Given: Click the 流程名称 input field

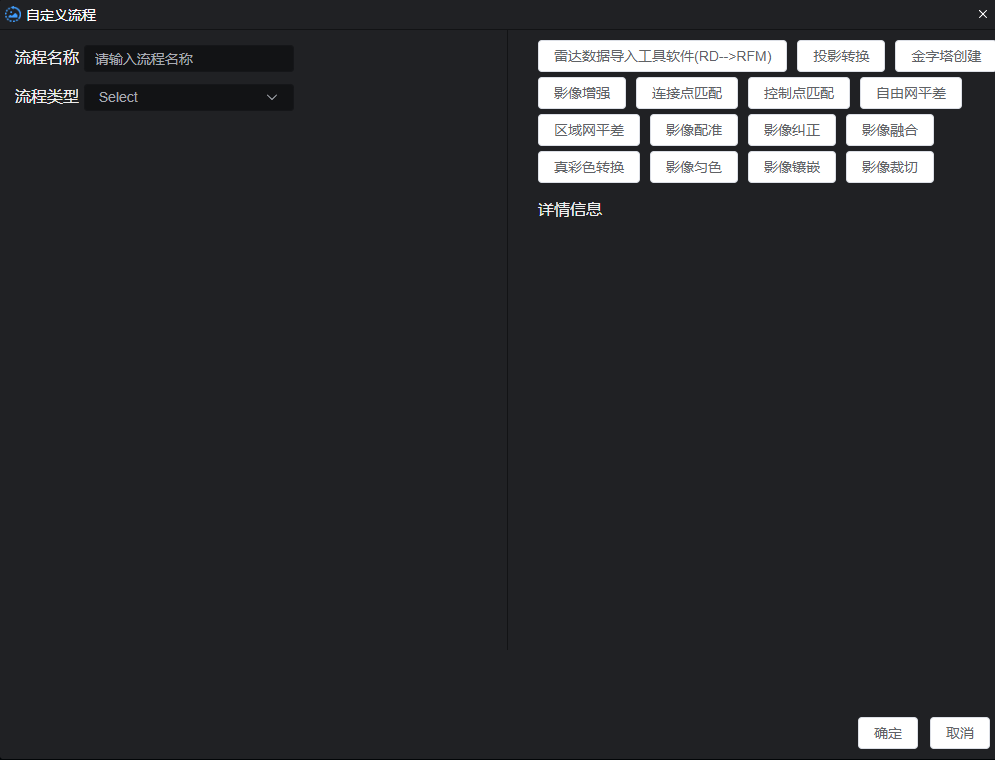Looking at the screenshot, I should 190,59.
